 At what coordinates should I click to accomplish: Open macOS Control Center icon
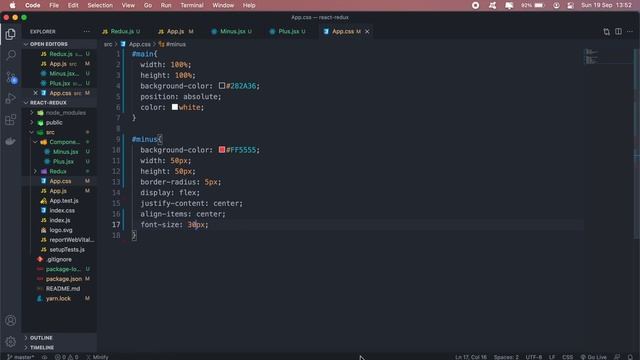[x=571, y=5]
